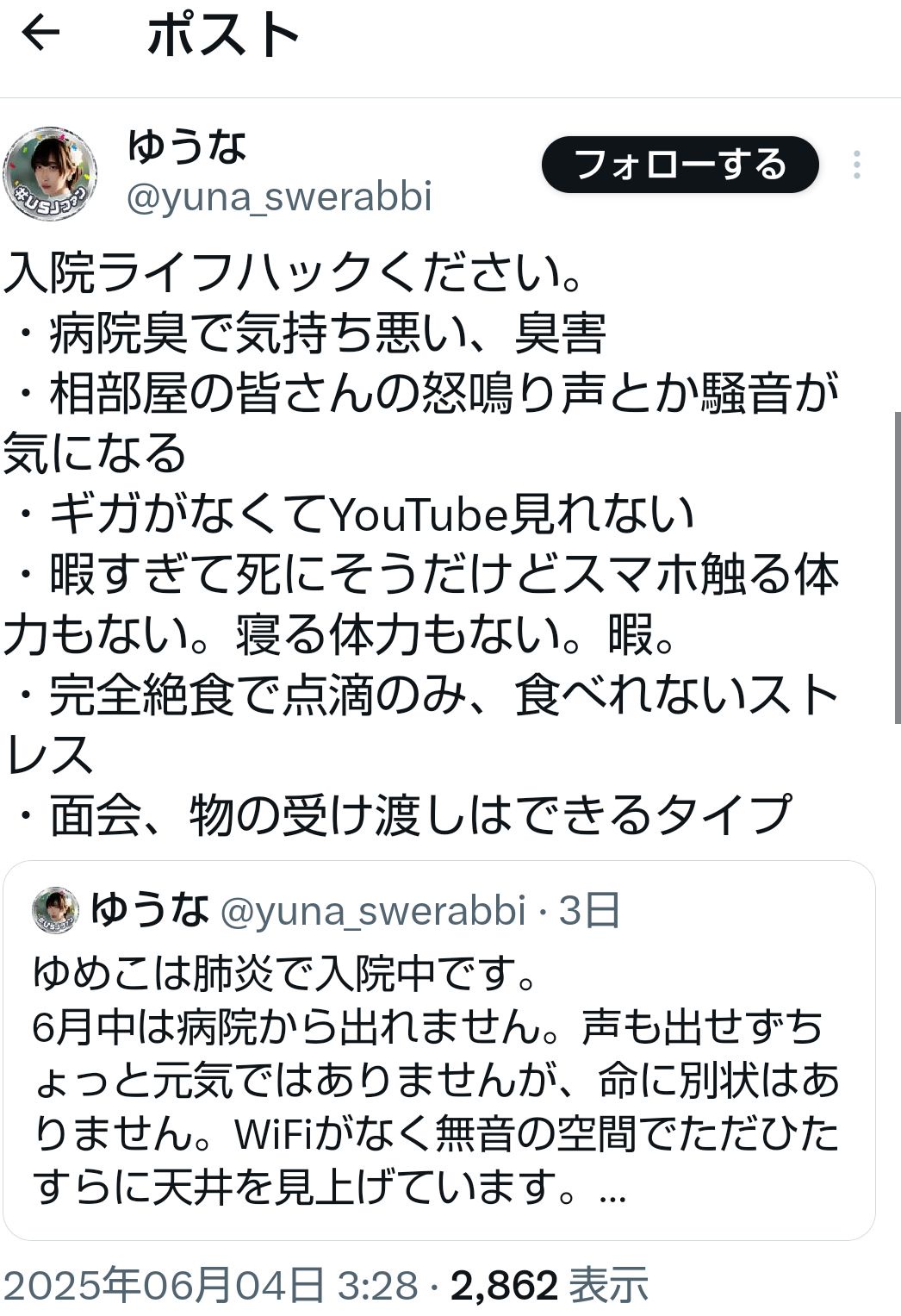Click the main post text starting 入院ライフハック
Image resolution: width=901 pixels, height=1316 pixels.
click(422, 545)
